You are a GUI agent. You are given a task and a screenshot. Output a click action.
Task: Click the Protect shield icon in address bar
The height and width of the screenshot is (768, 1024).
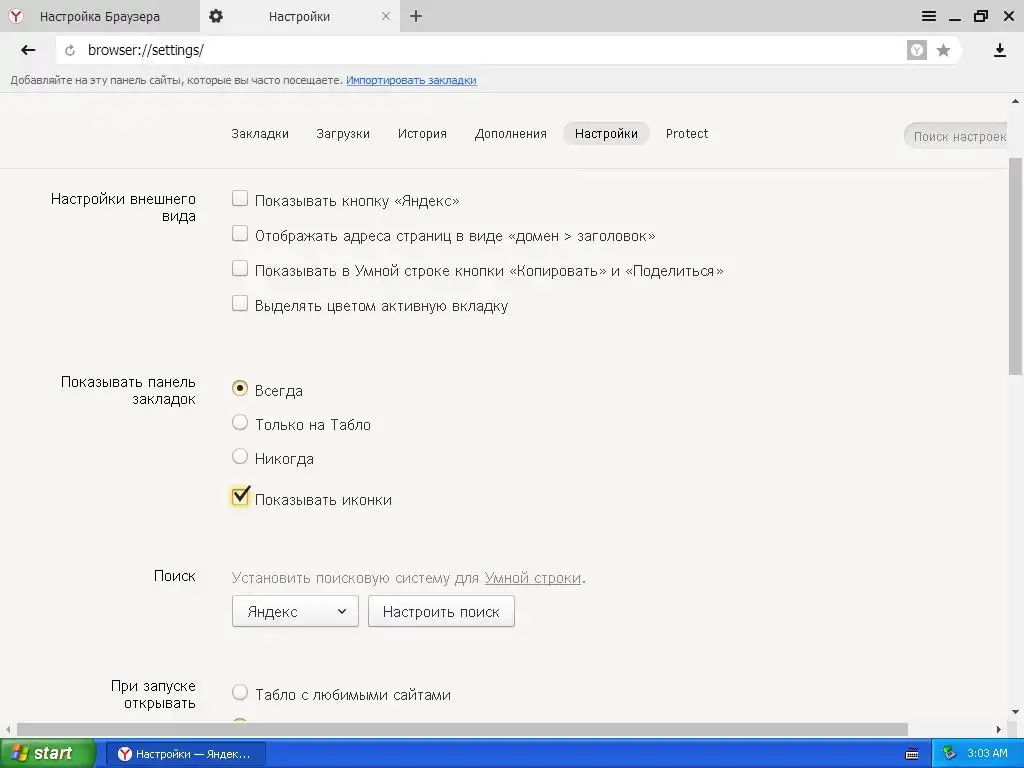(917, 50)
